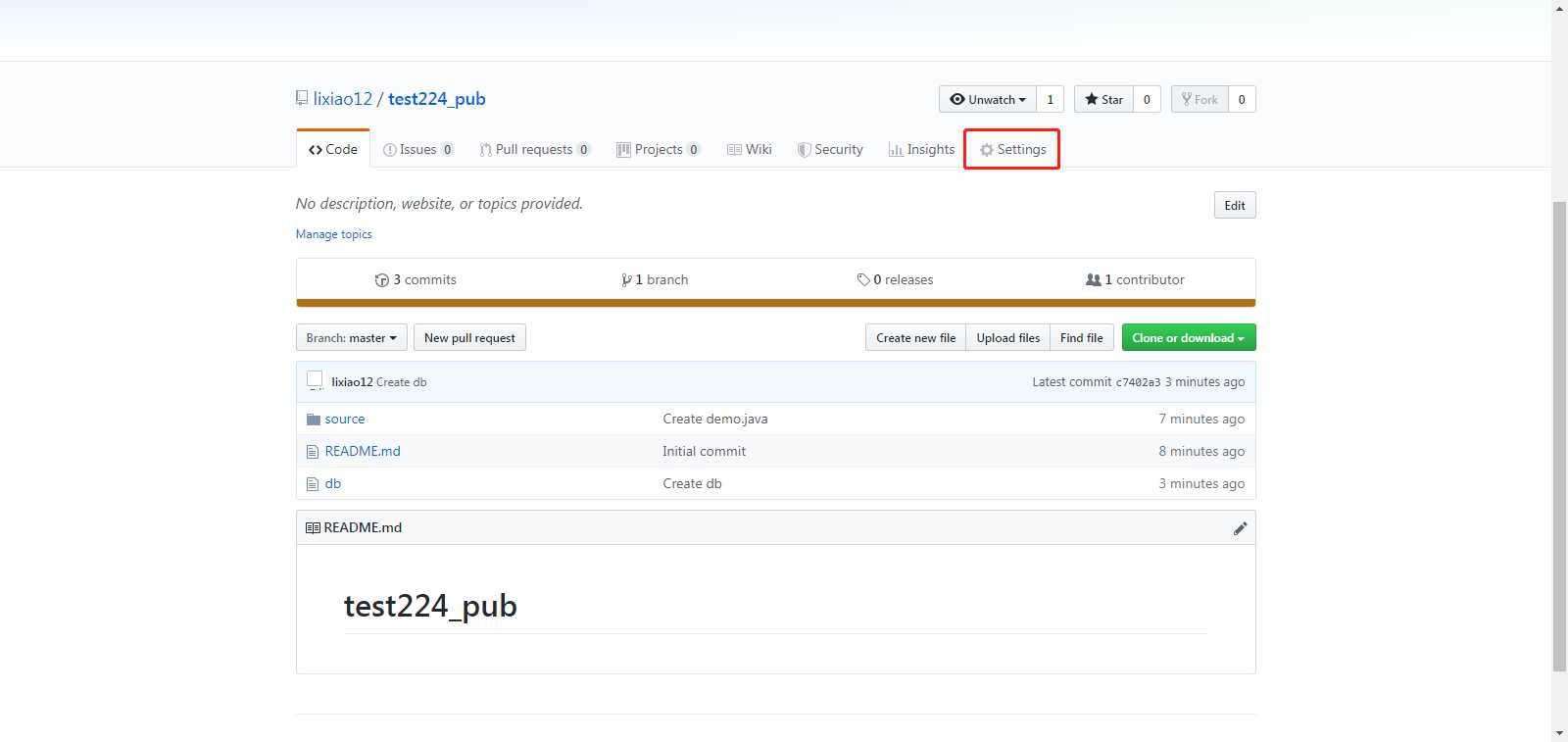Open the Settings tab
1568x742 pixels.
click(1012, 149)
